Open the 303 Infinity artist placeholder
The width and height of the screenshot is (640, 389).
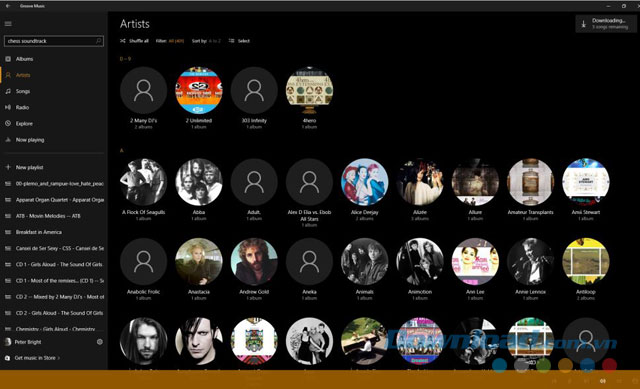(254, 90)
